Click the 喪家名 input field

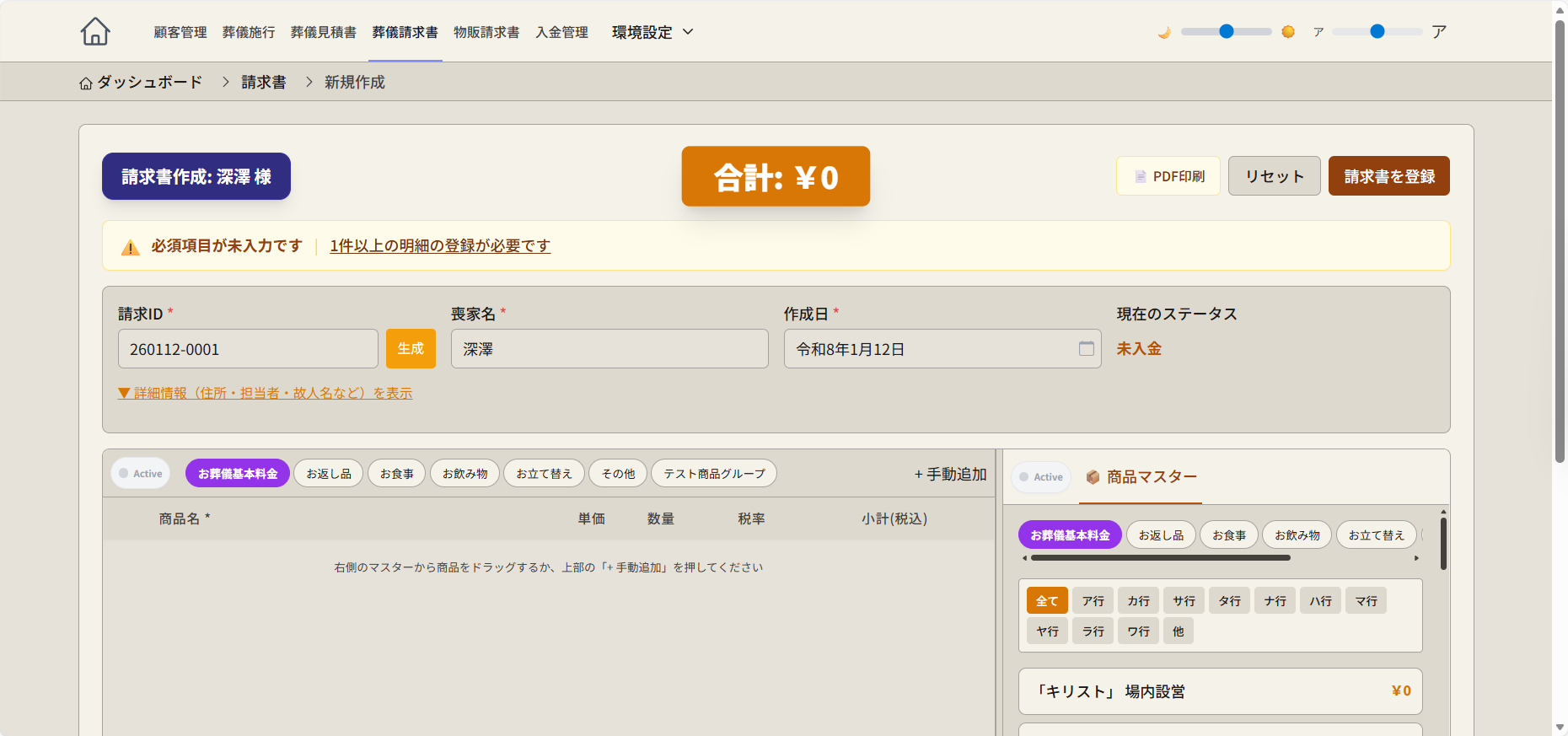click(x=609, y=348)
